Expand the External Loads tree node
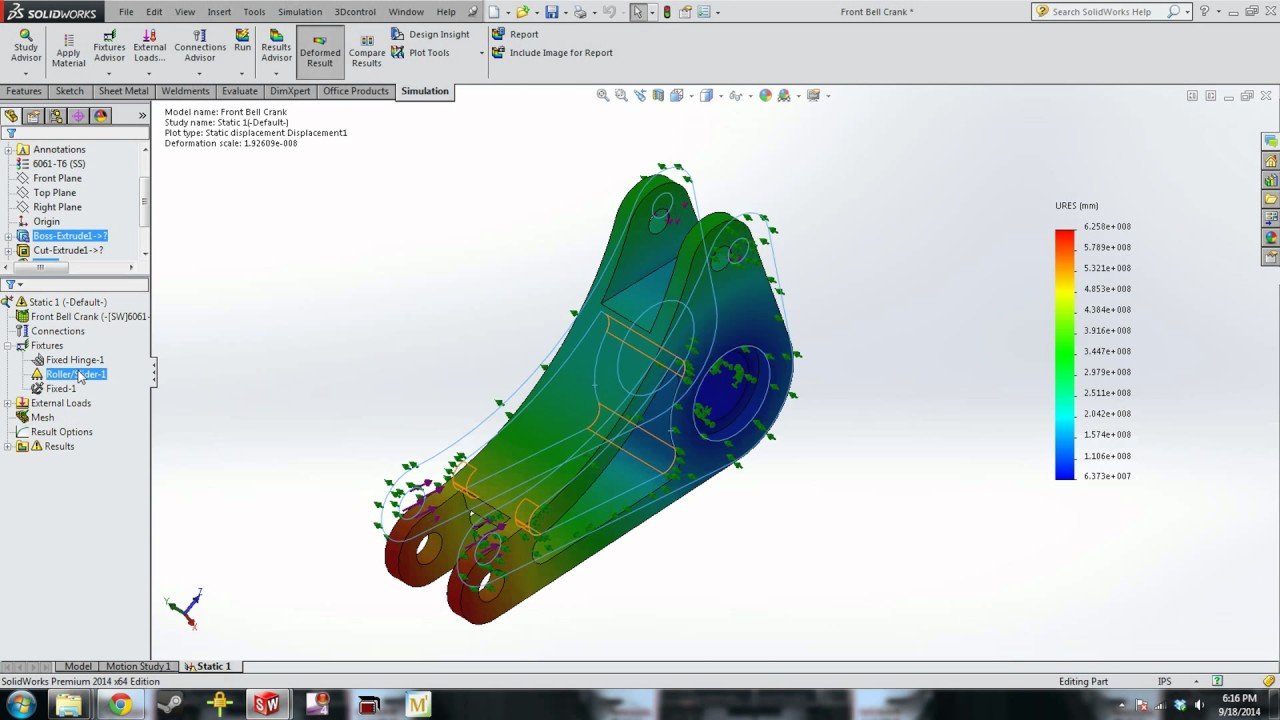The height and width of the screenshot is (720, 1280). (9, 402)
